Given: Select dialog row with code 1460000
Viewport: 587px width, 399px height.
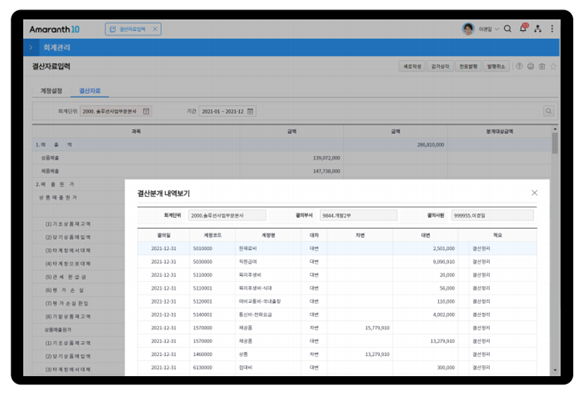Looking at the screenshot, I should [x=337, y=354].
